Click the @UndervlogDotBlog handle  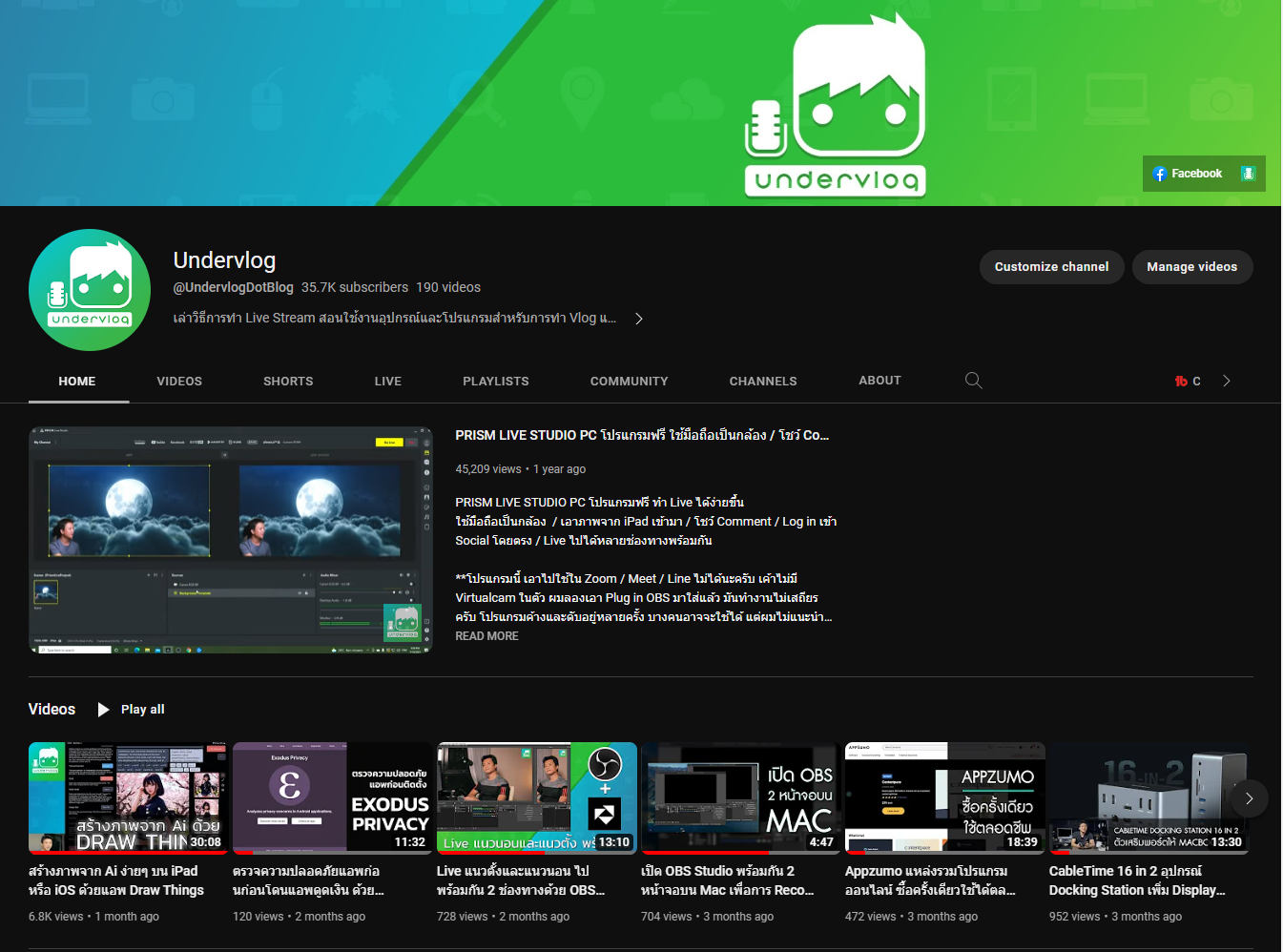pyautogui.click(x=233, y=286)
